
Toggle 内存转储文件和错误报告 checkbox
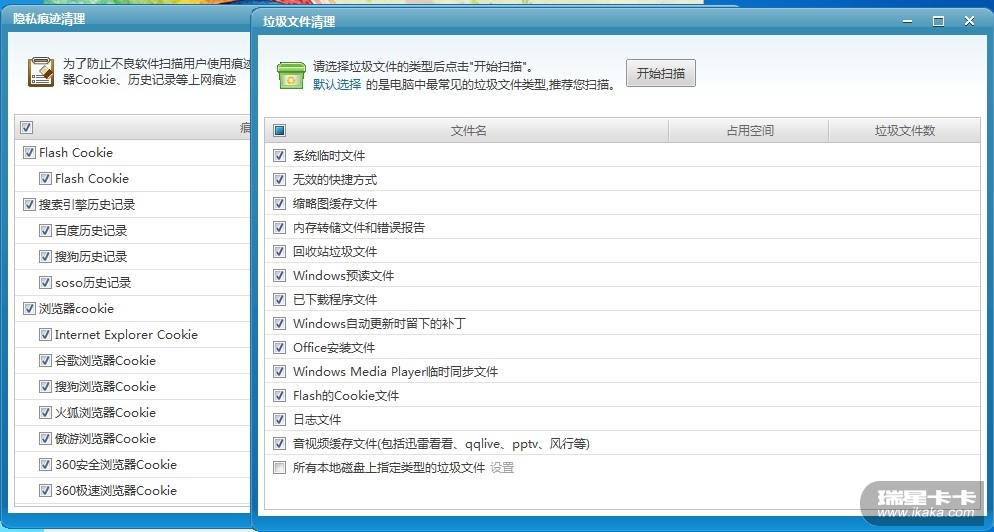tap(280, 227)
